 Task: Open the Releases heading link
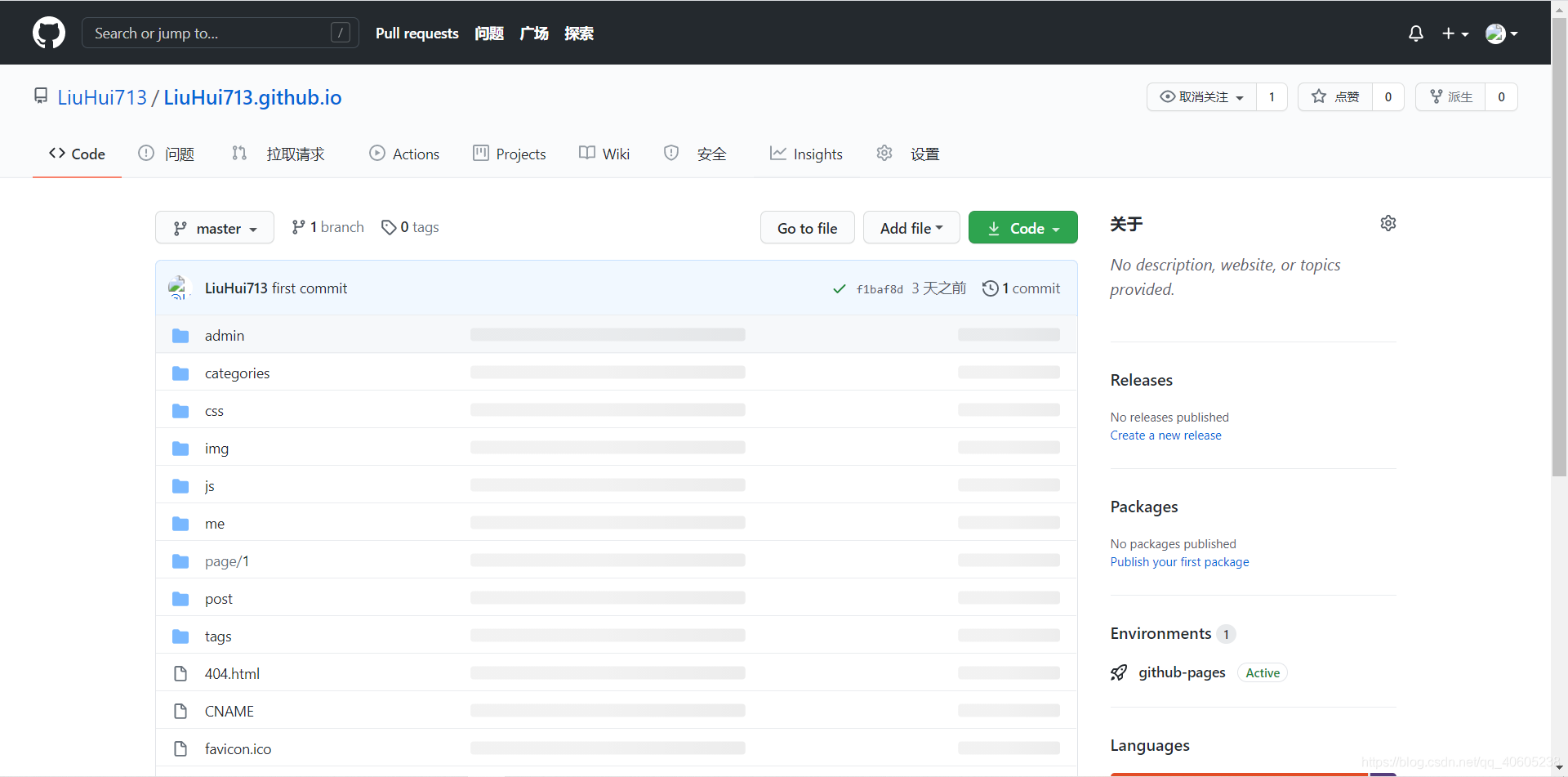(x=1142, y=380)
